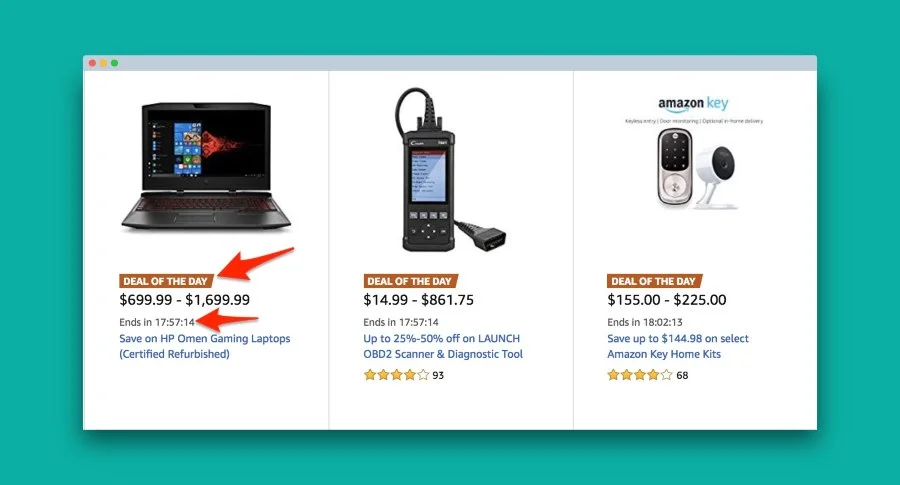900x485 pixels.
Task: Click the Deal of the Day badge above $155.00
Action: [x=654, y=281]
